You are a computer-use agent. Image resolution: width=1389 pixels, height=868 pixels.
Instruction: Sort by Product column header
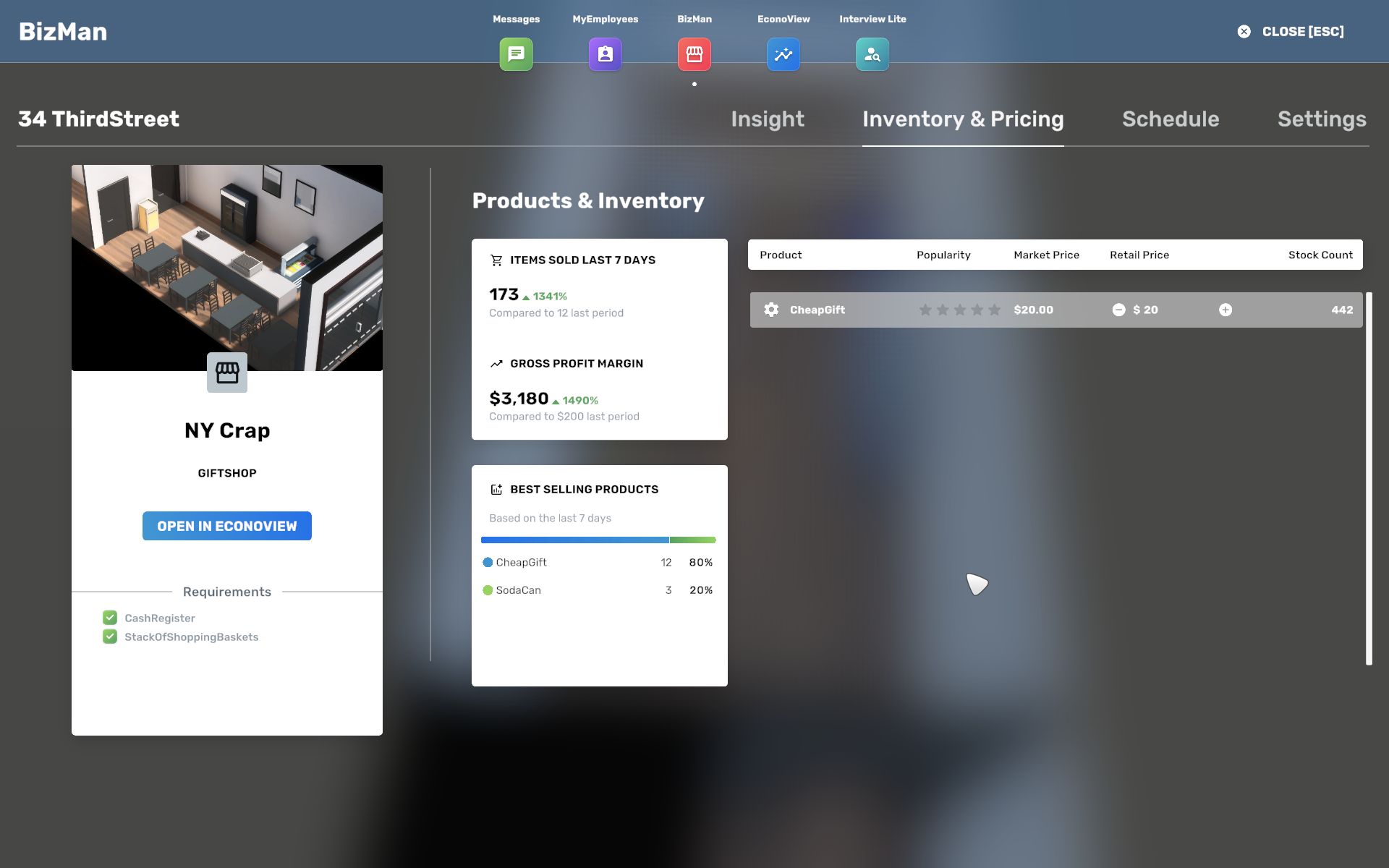[781, 255]
